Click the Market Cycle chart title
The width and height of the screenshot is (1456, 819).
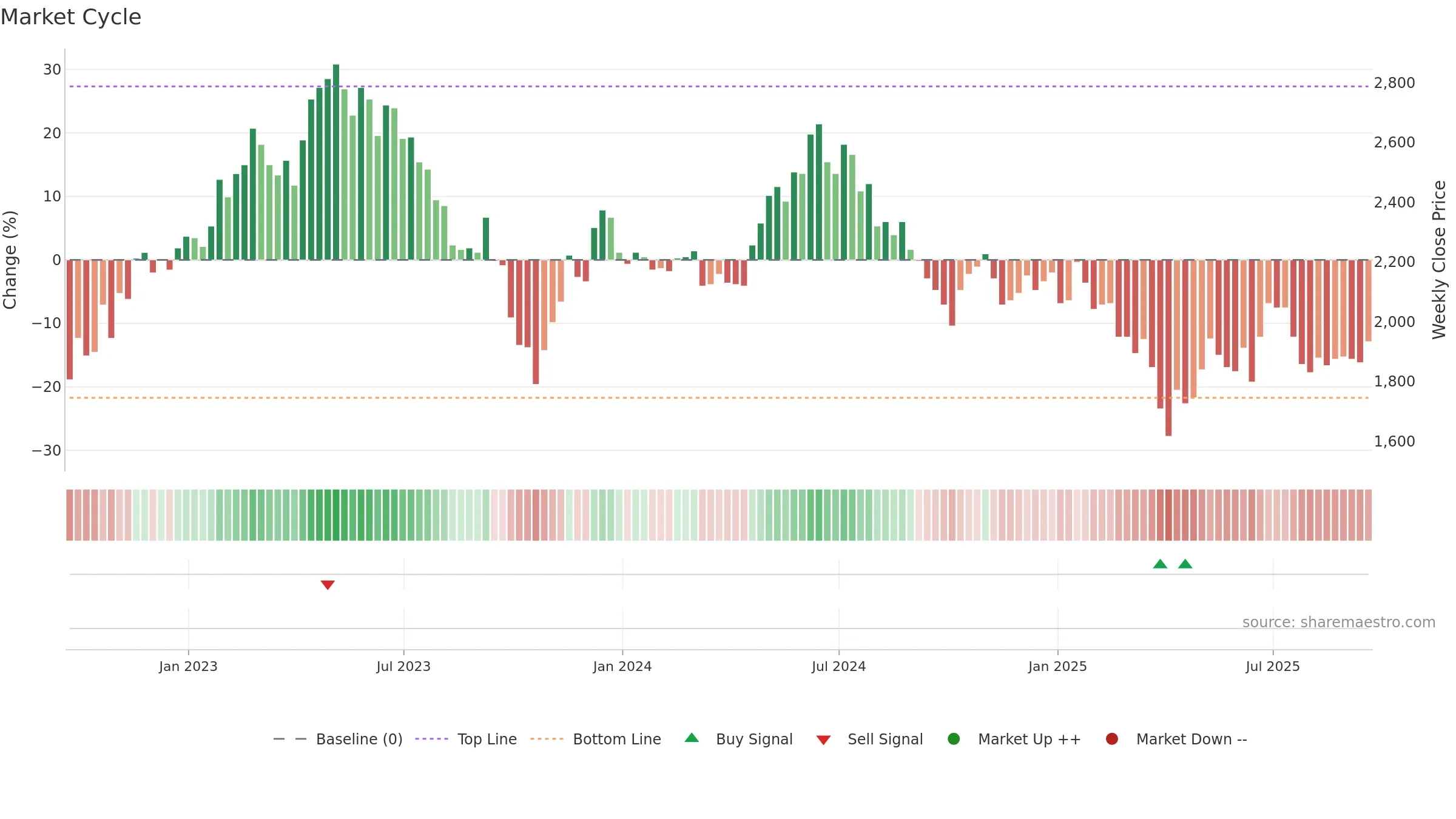(71, 17)
